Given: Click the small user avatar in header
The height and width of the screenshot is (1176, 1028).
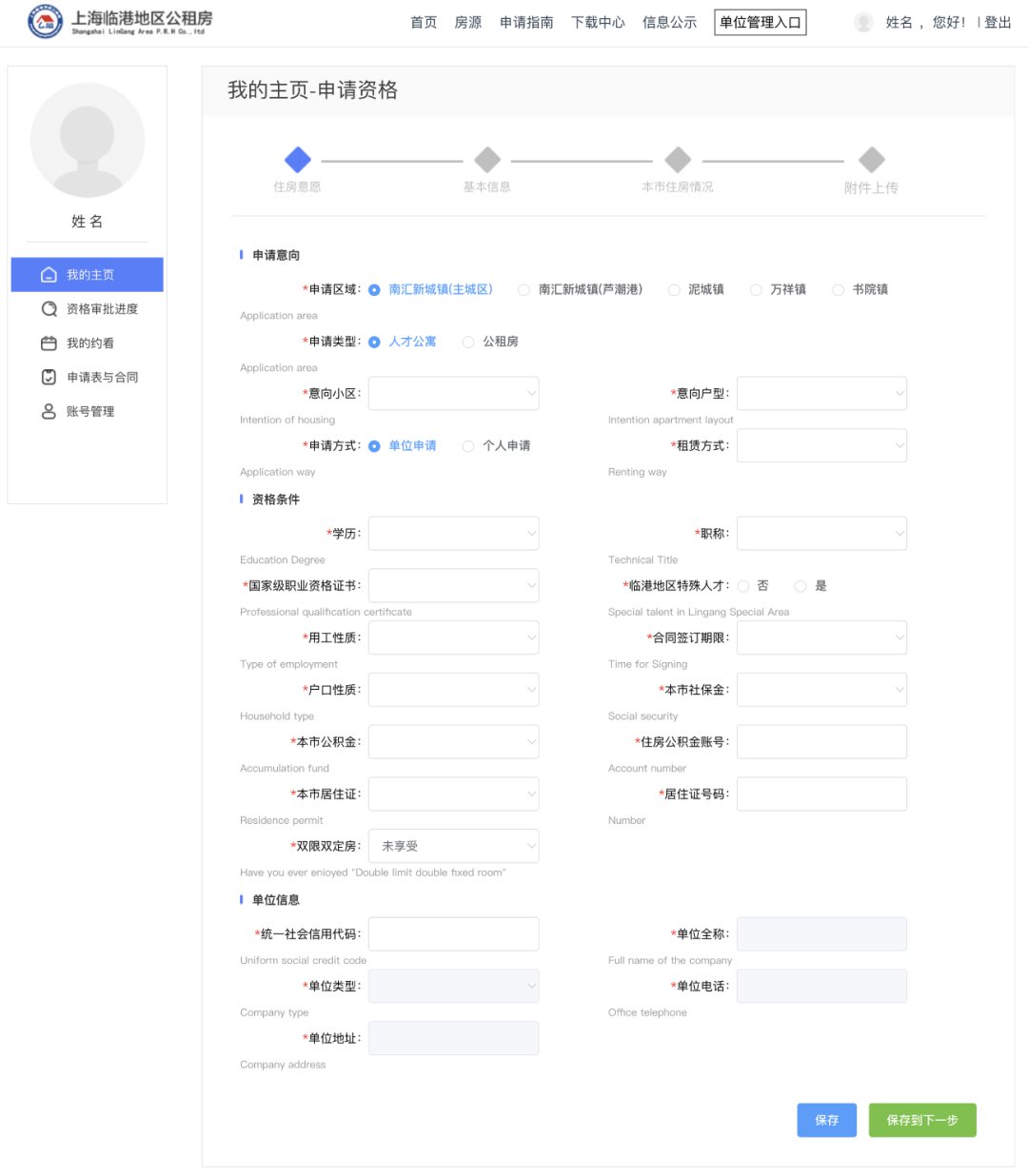Looking at the screenshot, I should pyautogui.click(x=863, y=23).
